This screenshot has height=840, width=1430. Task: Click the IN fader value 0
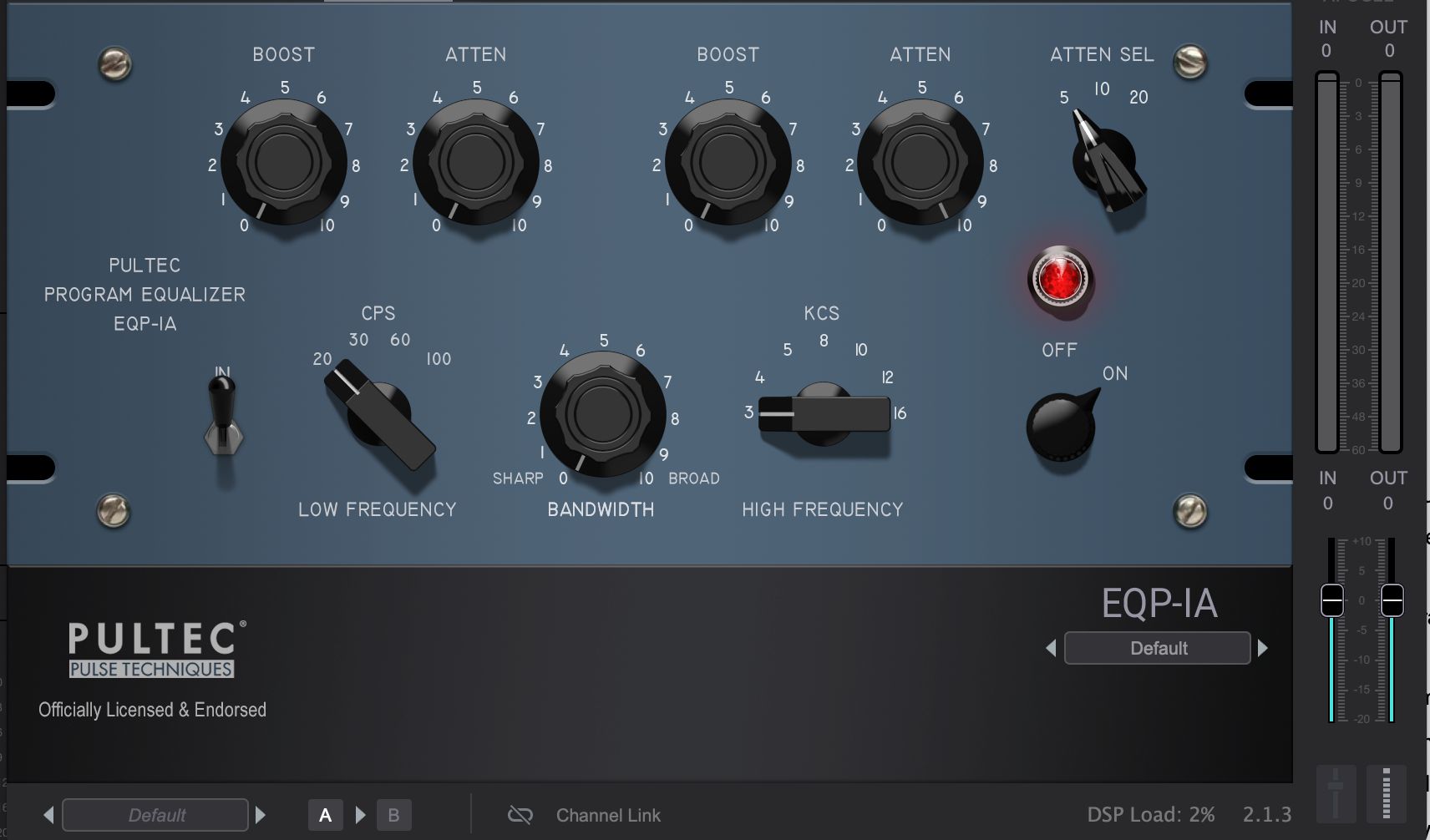1327,503
